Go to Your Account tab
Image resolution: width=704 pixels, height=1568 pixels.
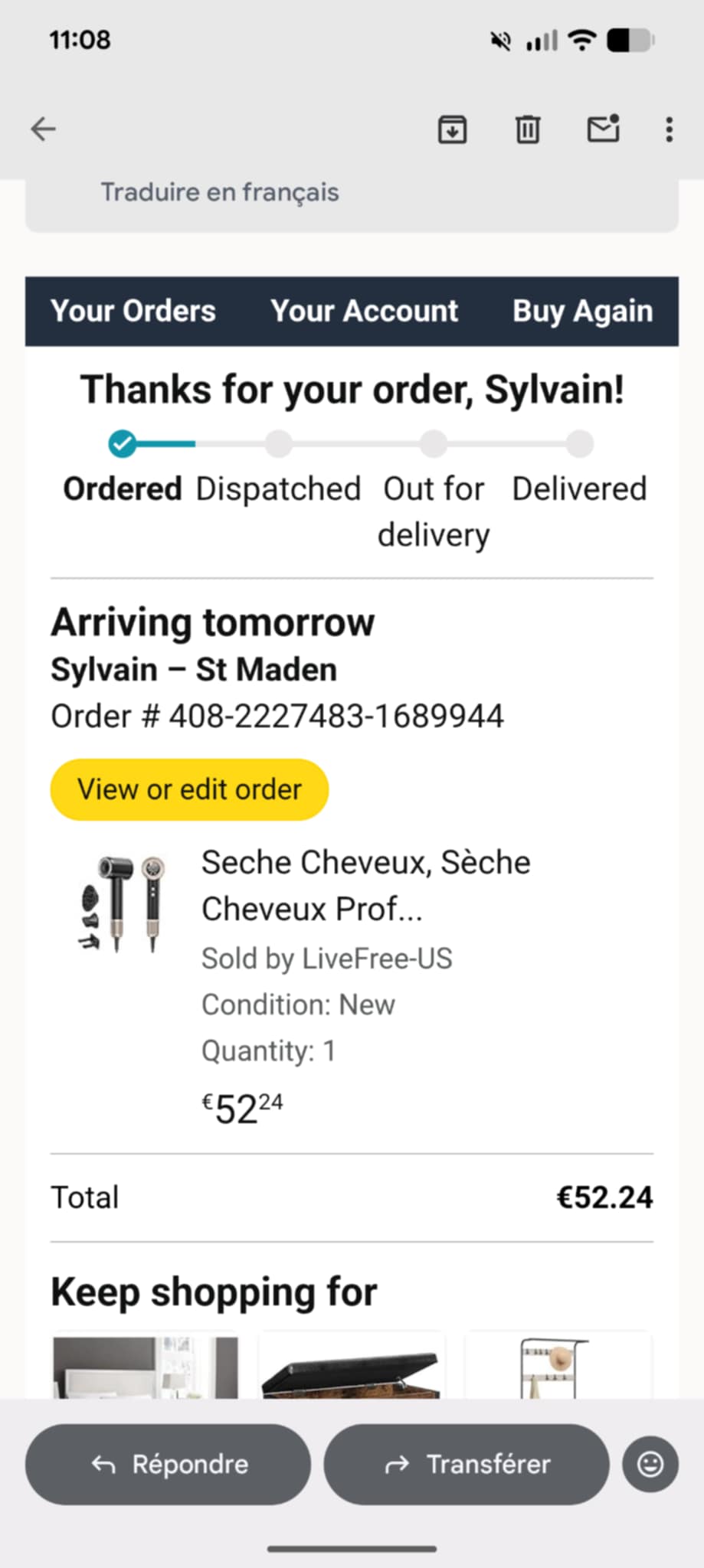364,311
